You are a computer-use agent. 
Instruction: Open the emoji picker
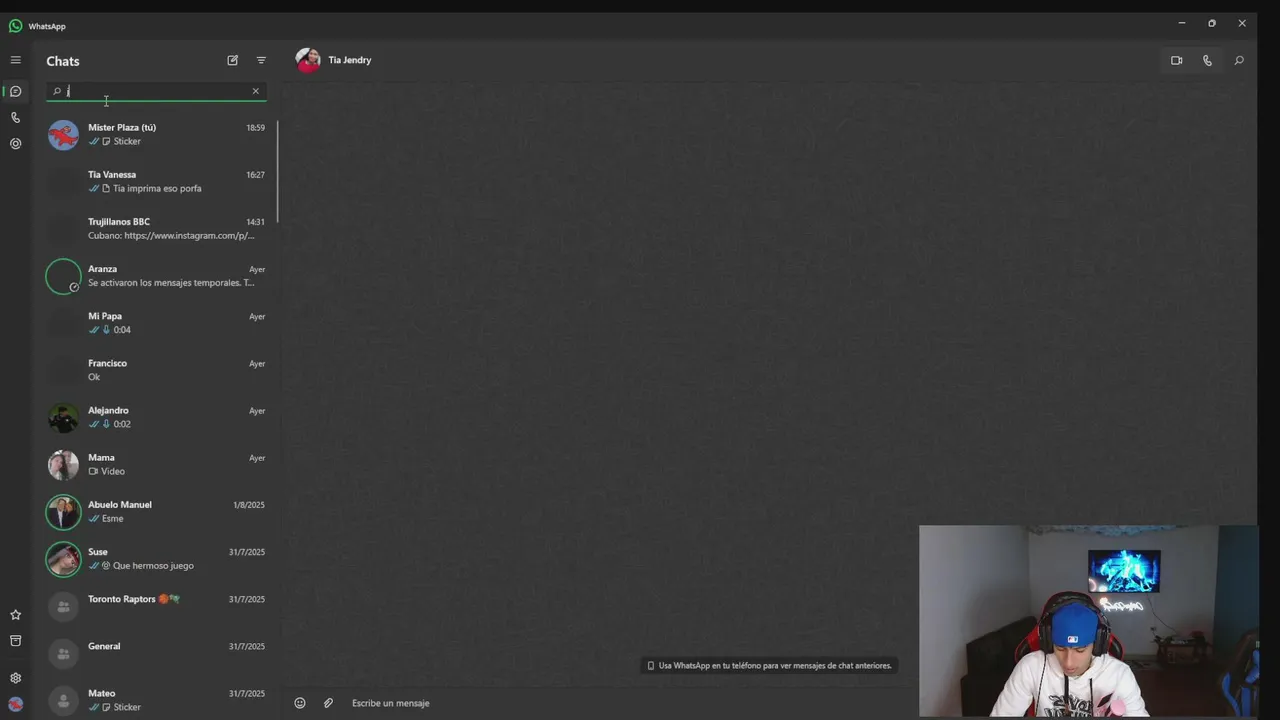pyautogui.click(x=299, y=703)
